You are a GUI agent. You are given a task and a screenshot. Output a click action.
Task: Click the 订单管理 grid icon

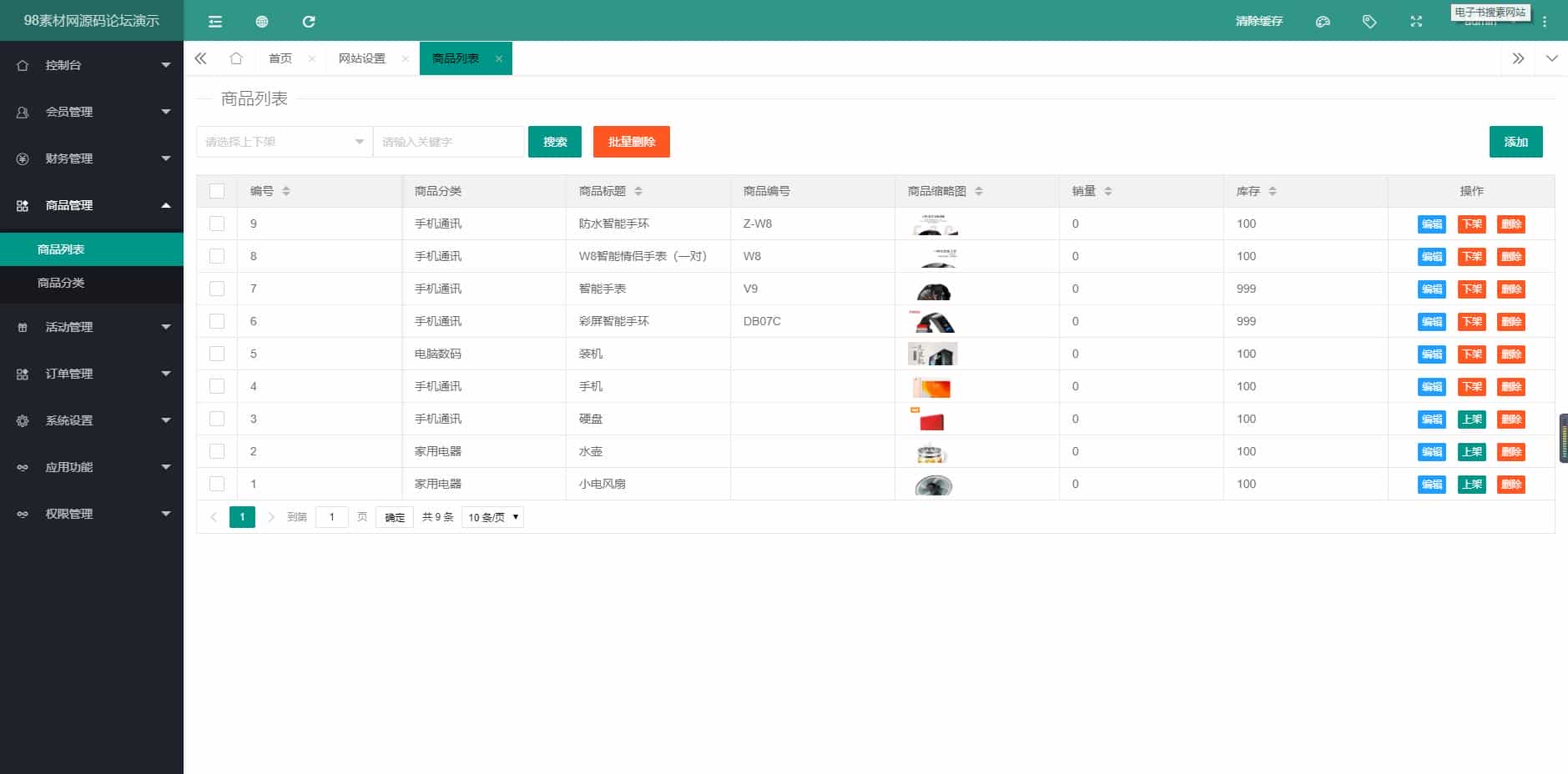point(23,374)
